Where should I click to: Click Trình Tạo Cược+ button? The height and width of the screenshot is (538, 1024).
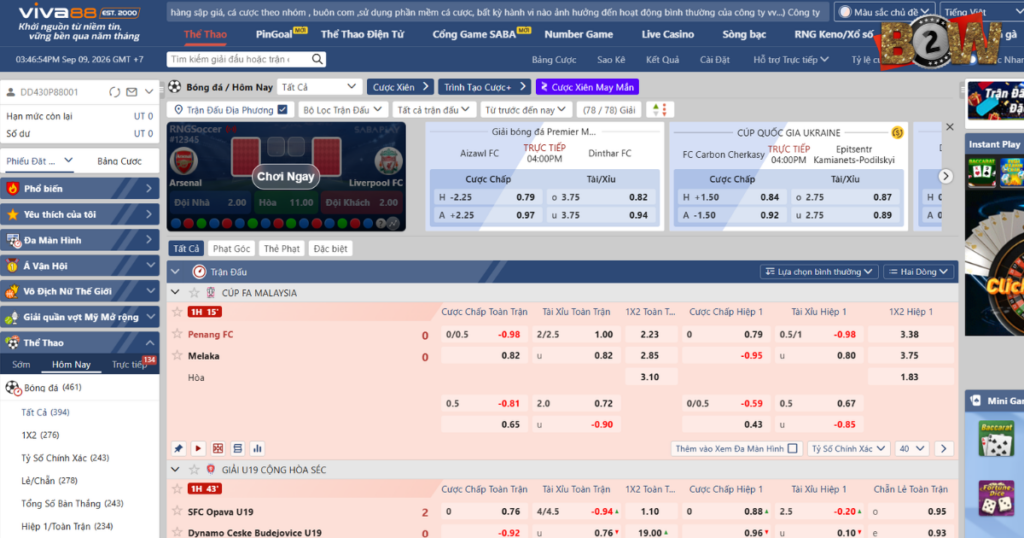coord(485,87)
